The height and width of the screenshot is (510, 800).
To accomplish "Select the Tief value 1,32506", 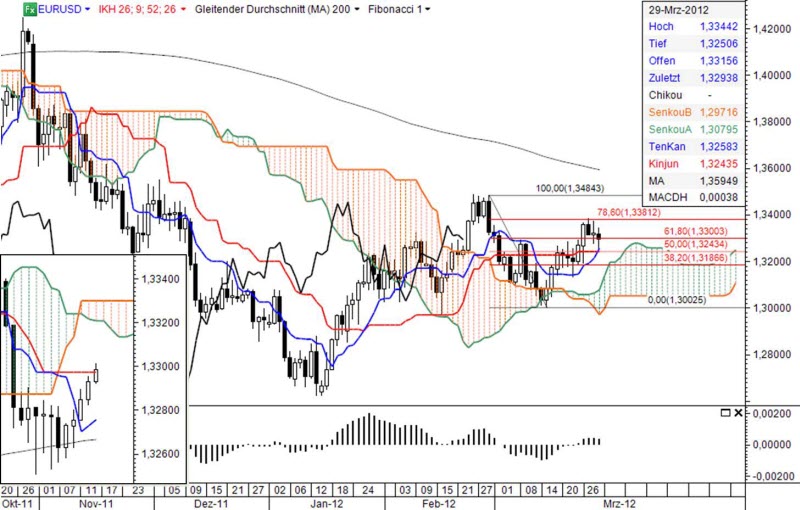I will [x=719, y=43].
